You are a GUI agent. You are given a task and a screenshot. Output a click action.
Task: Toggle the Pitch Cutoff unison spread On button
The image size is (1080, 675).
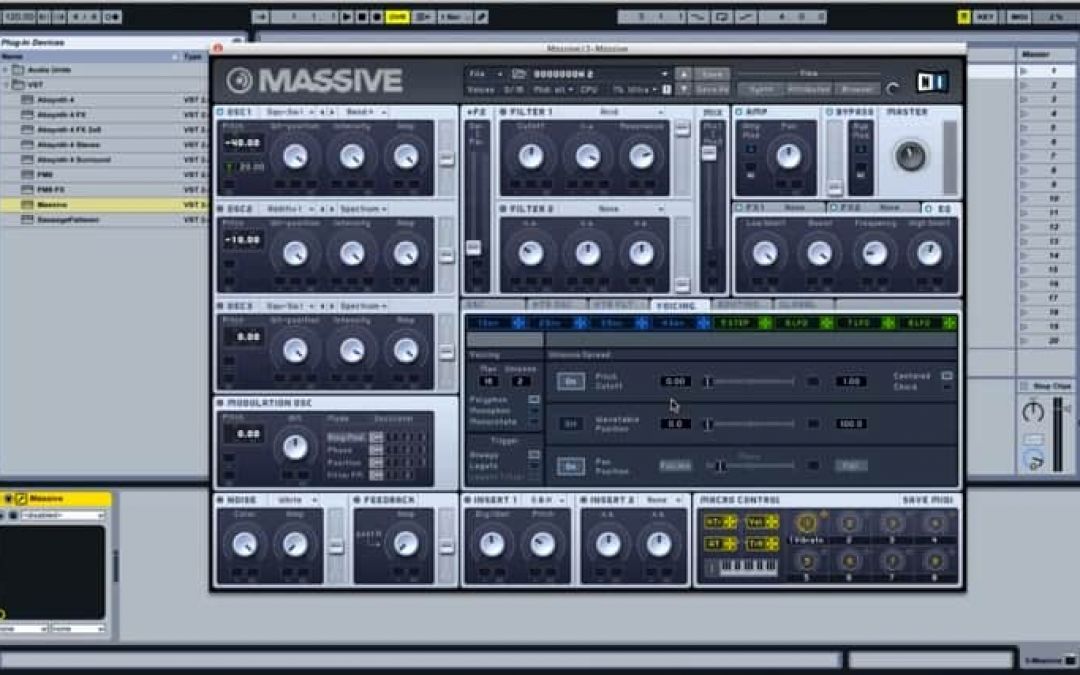coord(570,382)
